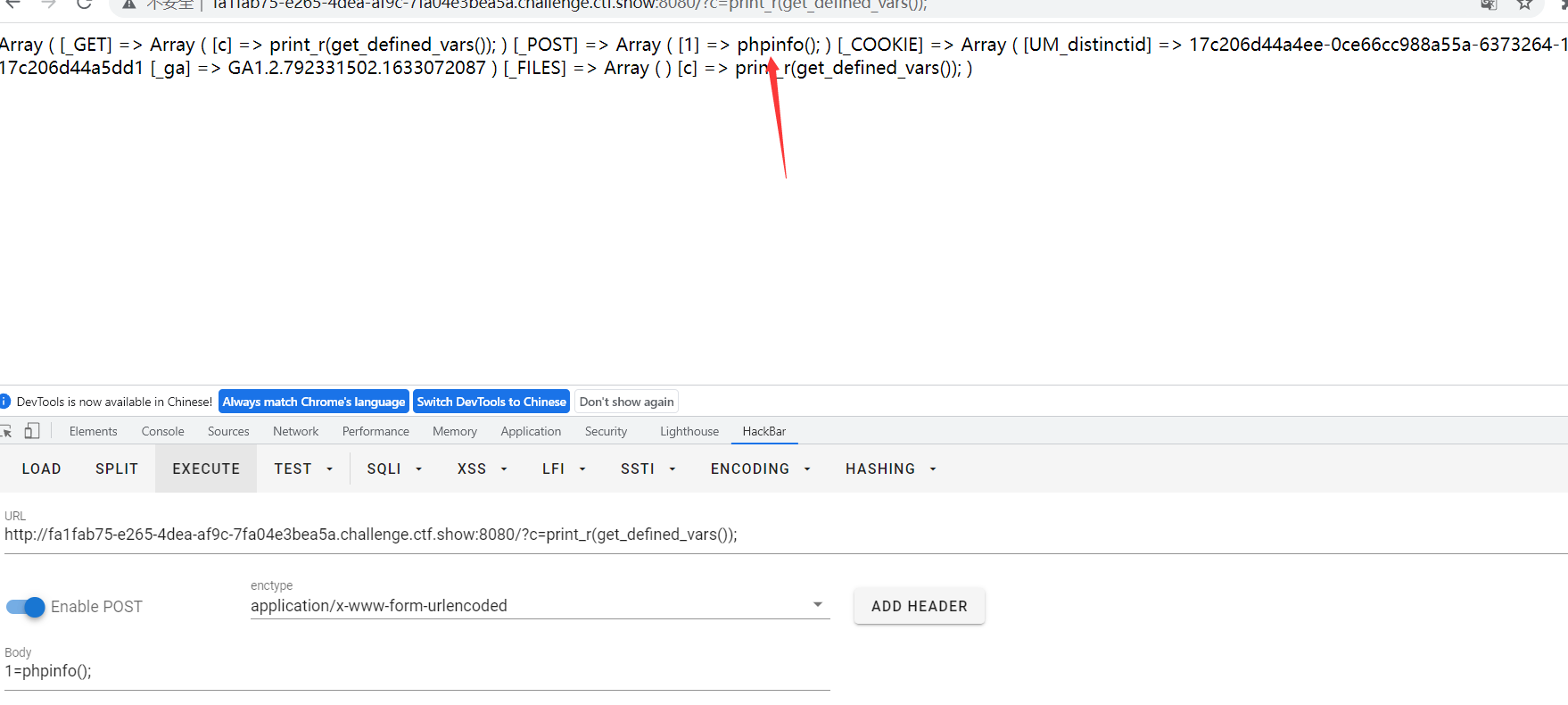Screen dimensions: 1568x705
Task: Switch to the Console tab
Action: 163,431
